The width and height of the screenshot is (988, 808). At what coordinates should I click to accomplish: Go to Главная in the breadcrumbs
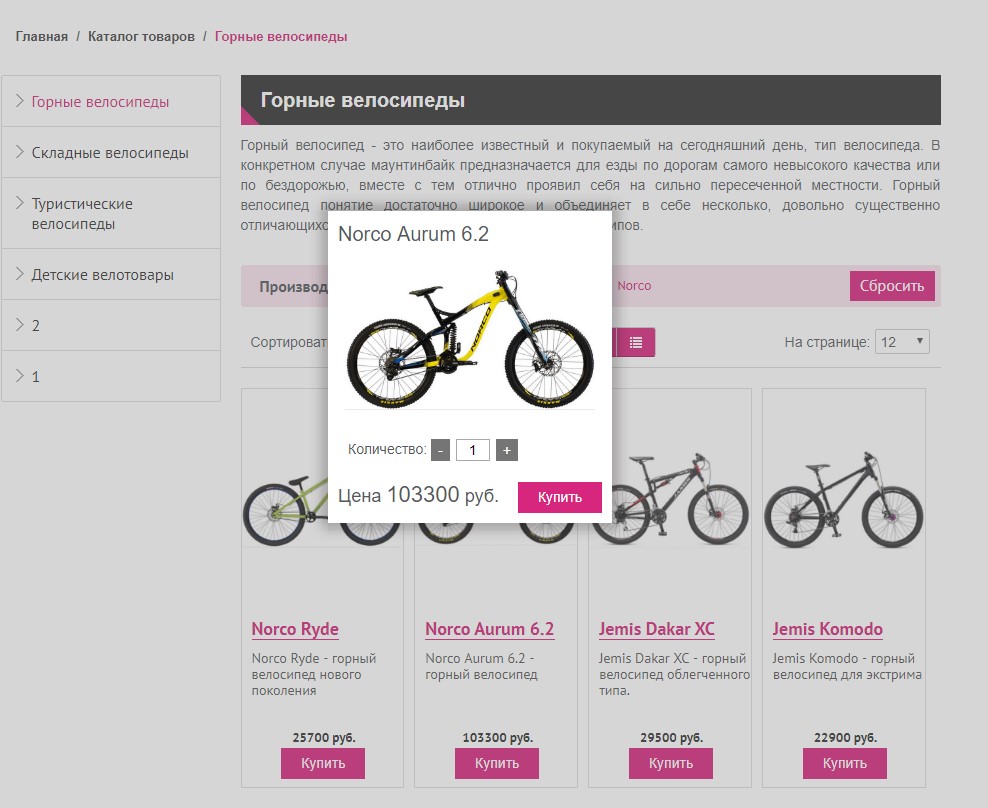click(x=42, y=37)
